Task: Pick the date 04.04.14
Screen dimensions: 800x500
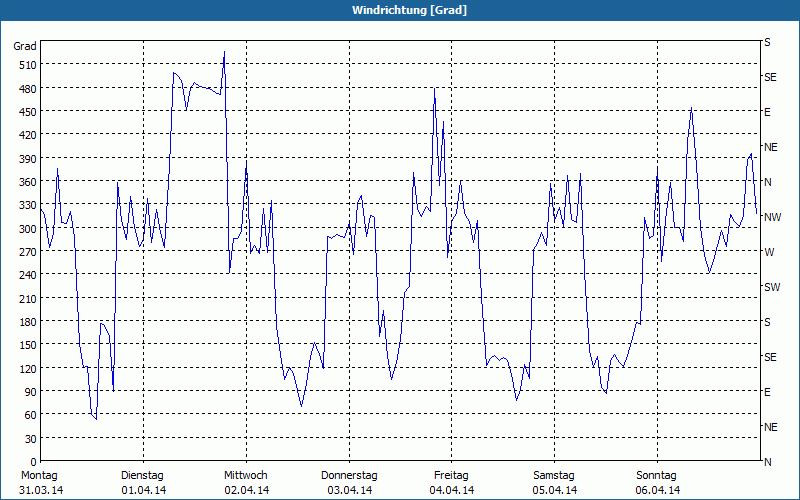Action: pyautogui.click(x=452, y=491)
